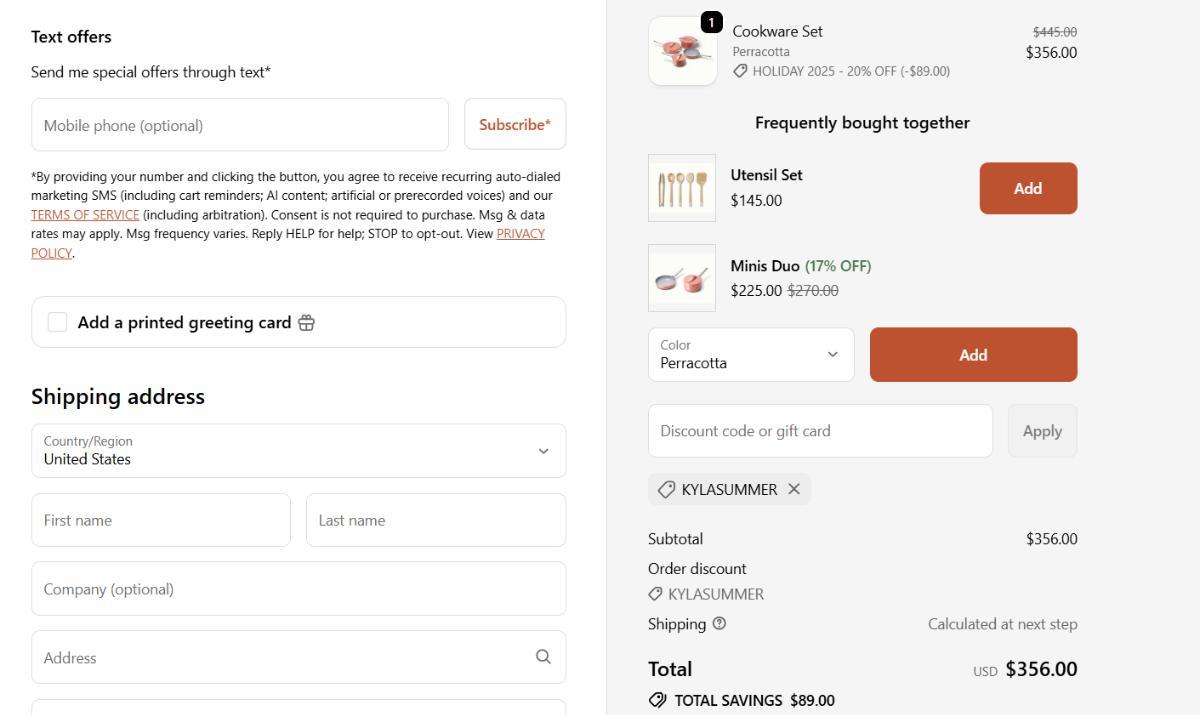The width and height of the screenshot is (1200, 715).
Task: Open the Utensil Set product thumbnail
Action: 682,188
